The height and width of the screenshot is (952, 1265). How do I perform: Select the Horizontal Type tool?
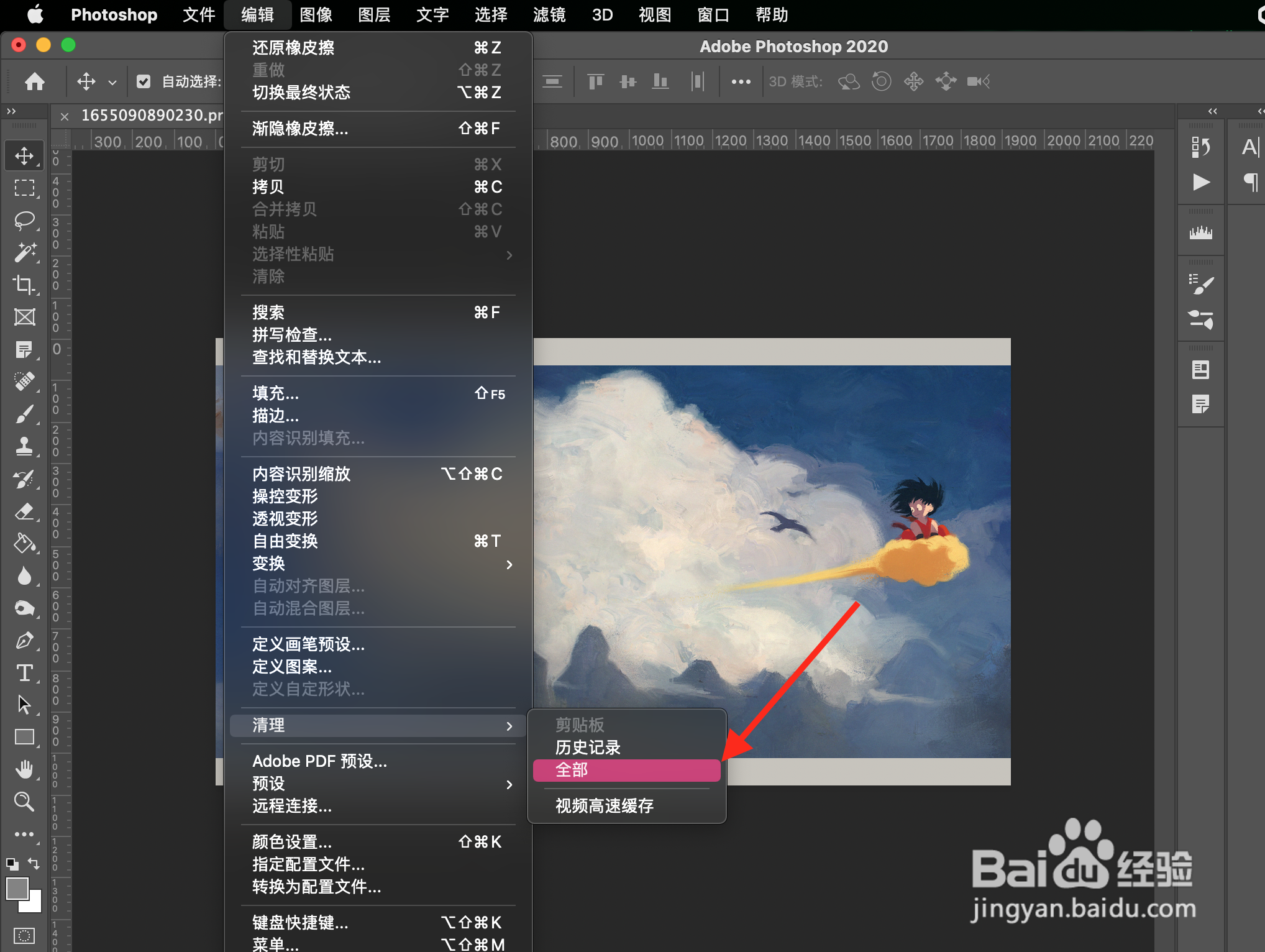(24, 672)
